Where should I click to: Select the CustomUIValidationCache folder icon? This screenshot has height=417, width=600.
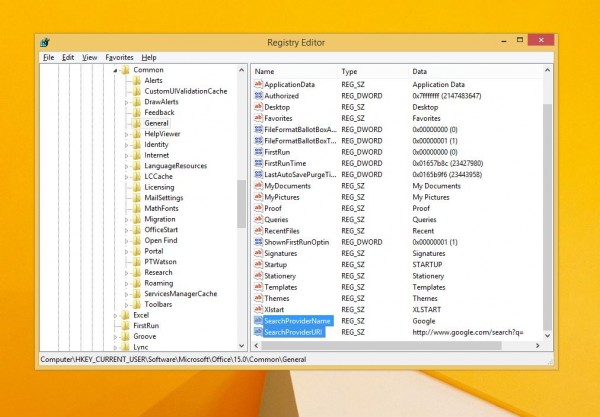click(137, 91)
